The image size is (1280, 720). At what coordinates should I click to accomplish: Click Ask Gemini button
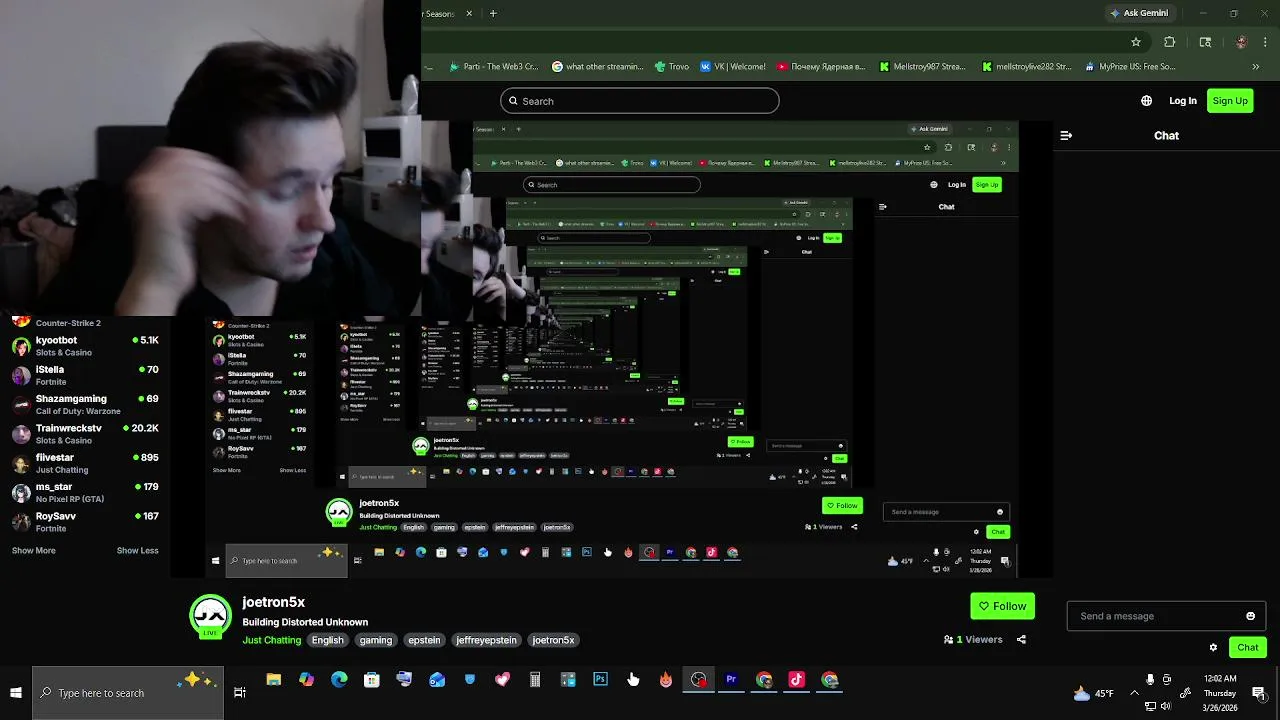[1138, 13]
